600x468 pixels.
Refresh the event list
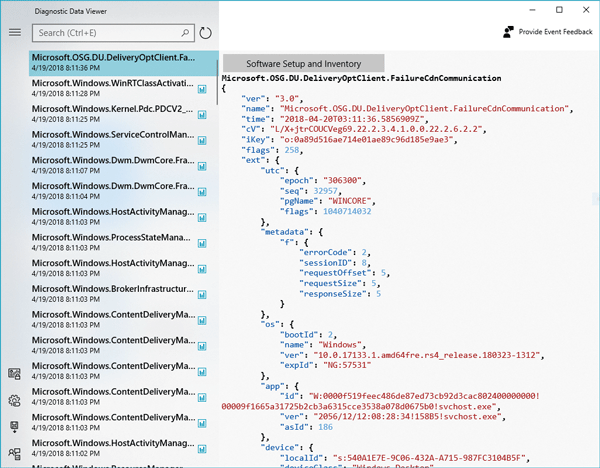[x=205, y=33]
